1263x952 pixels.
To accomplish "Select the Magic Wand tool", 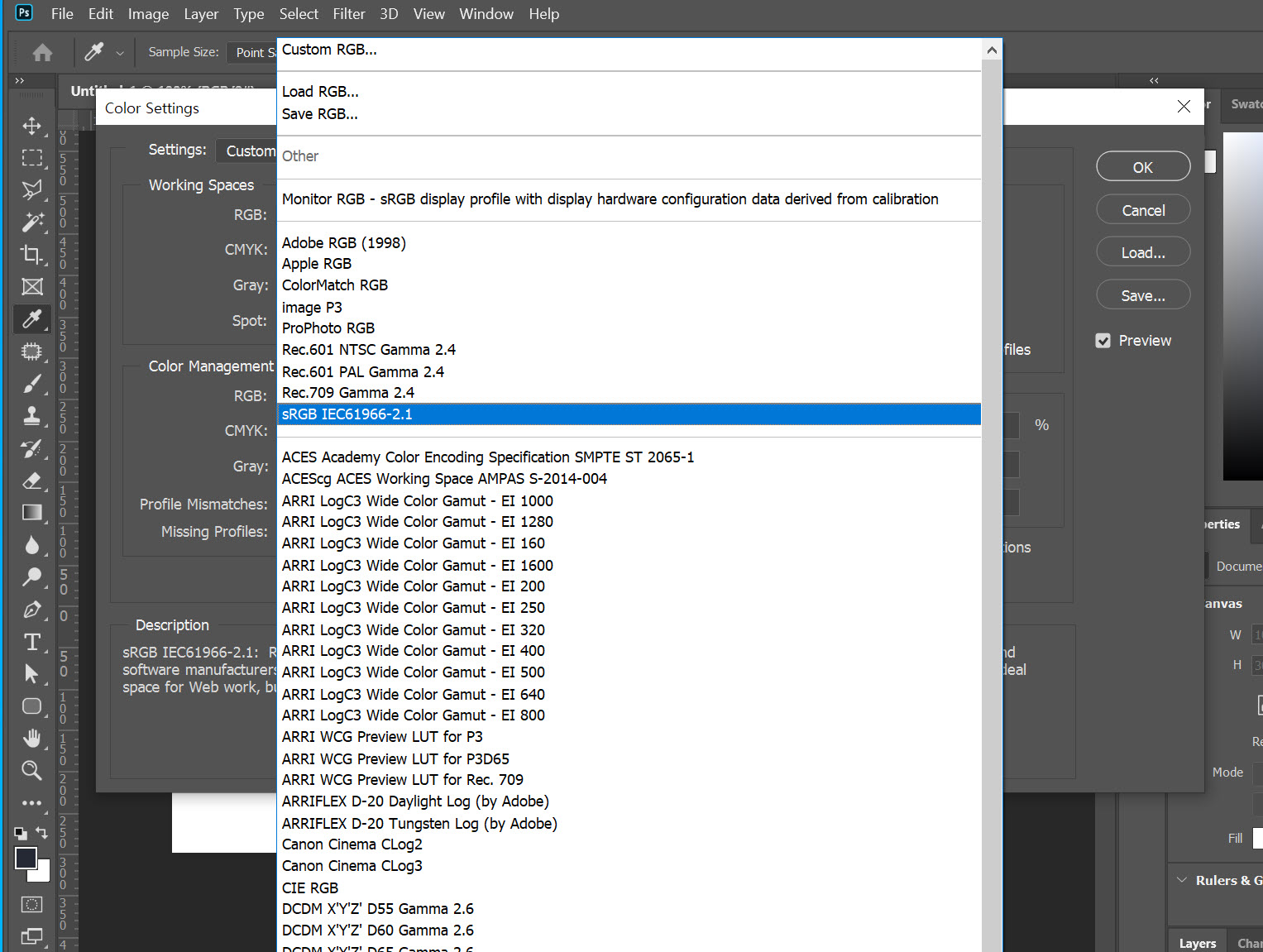I will click(x=31, y=222).
